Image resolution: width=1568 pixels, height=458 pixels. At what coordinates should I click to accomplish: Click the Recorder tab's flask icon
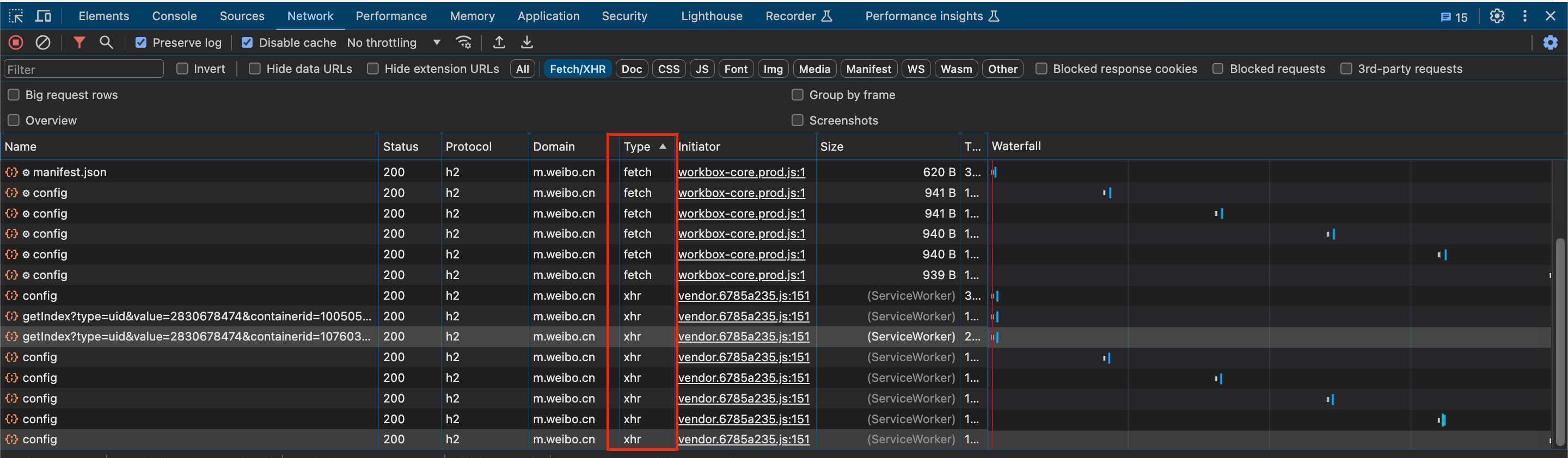pos(826,16)
